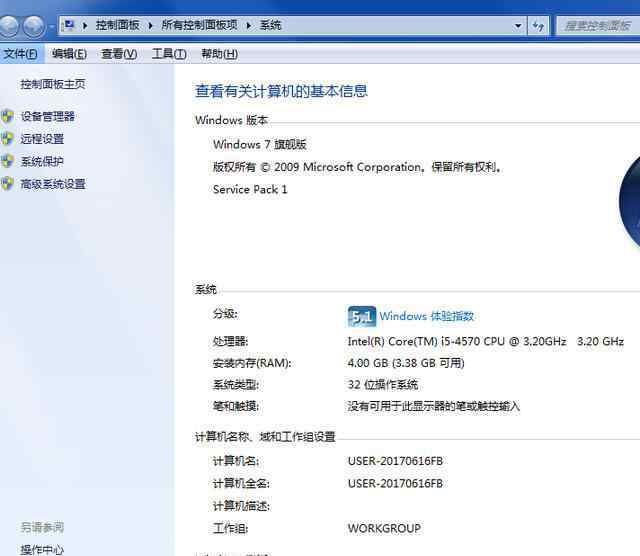The height and width of the screenshot is (556, 640).
Task: Click the WORKGROUP value
Action: pos(384,529)
